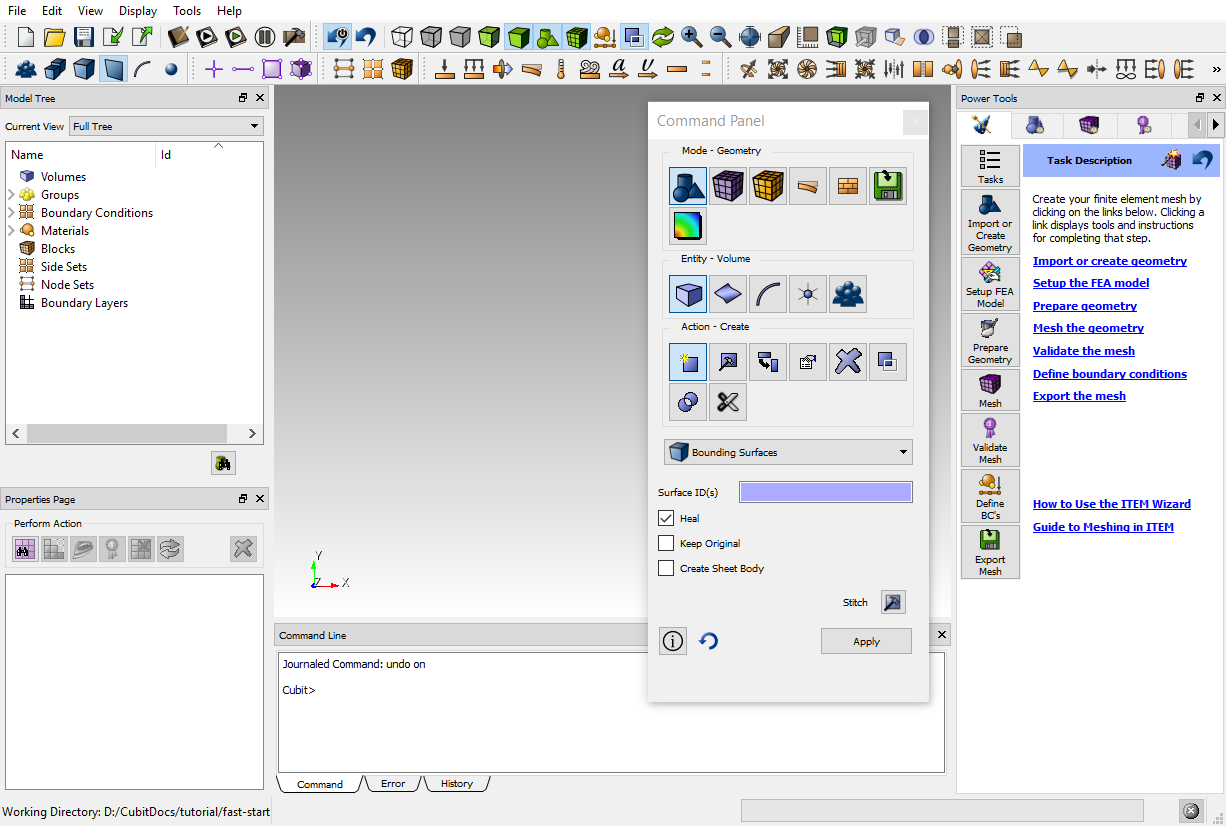This screenshot has width=1226, height=826.
Task: Click the Apply button
Action: 866,642
